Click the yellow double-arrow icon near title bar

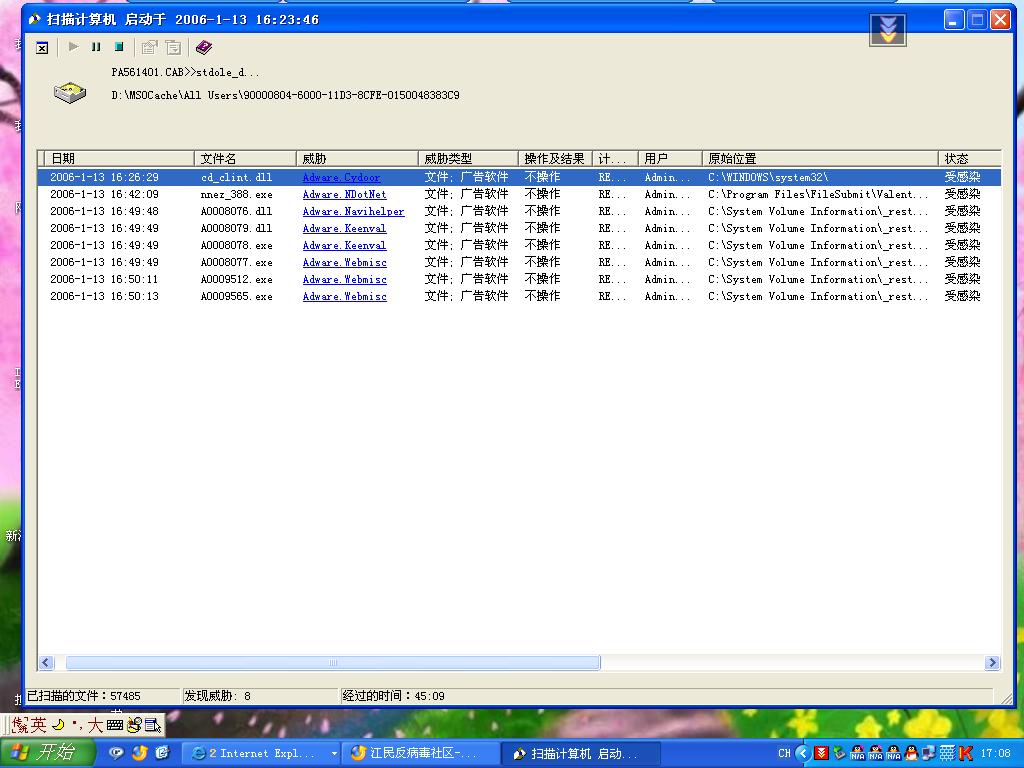888,30
